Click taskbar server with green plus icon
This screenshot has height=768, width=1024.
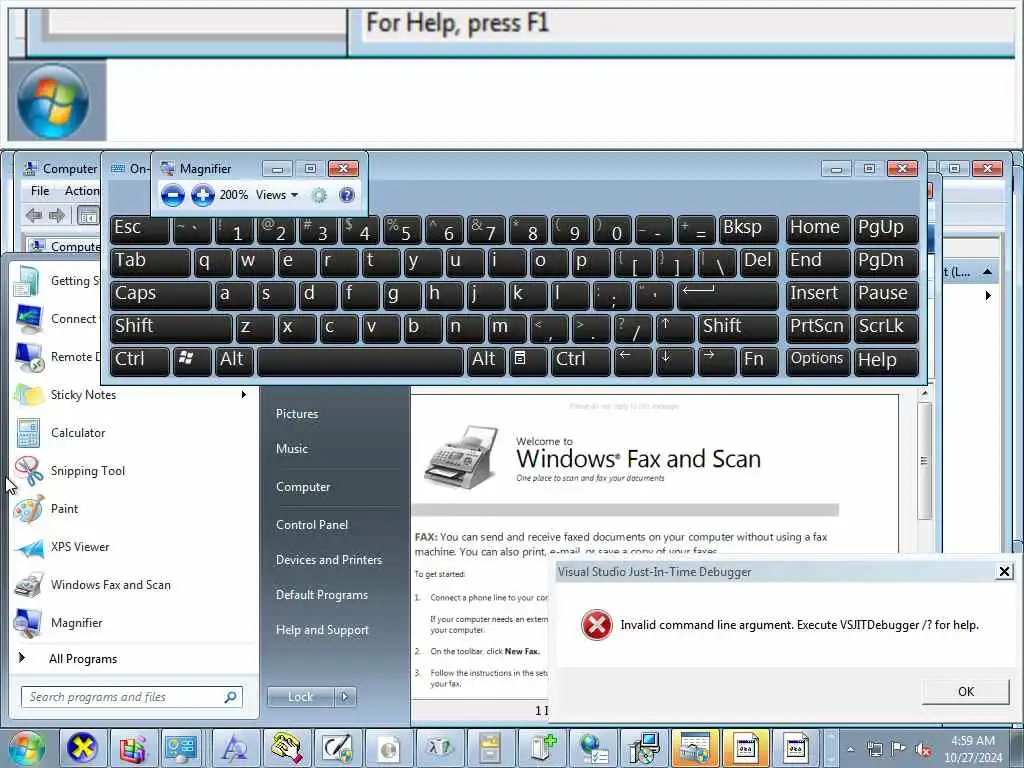(x=541, y=748)
